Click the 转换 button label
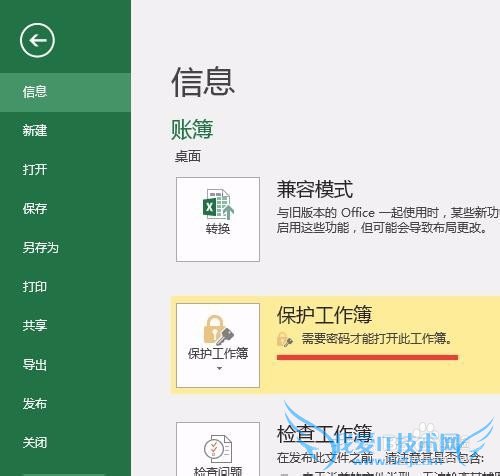 [x=218, y=229]
